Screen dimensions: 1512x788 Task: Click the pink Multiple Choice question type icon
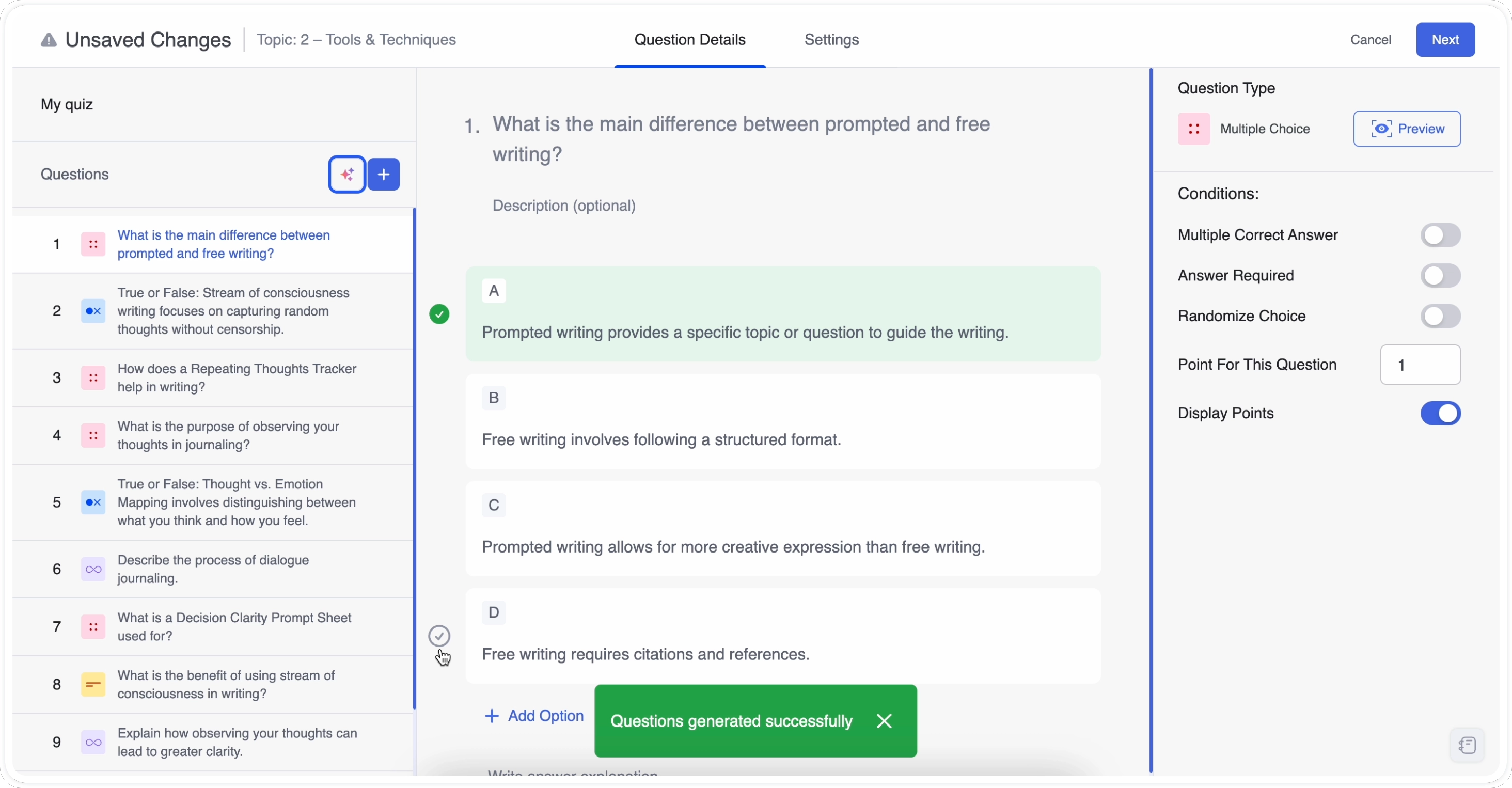pos(1194,129)
